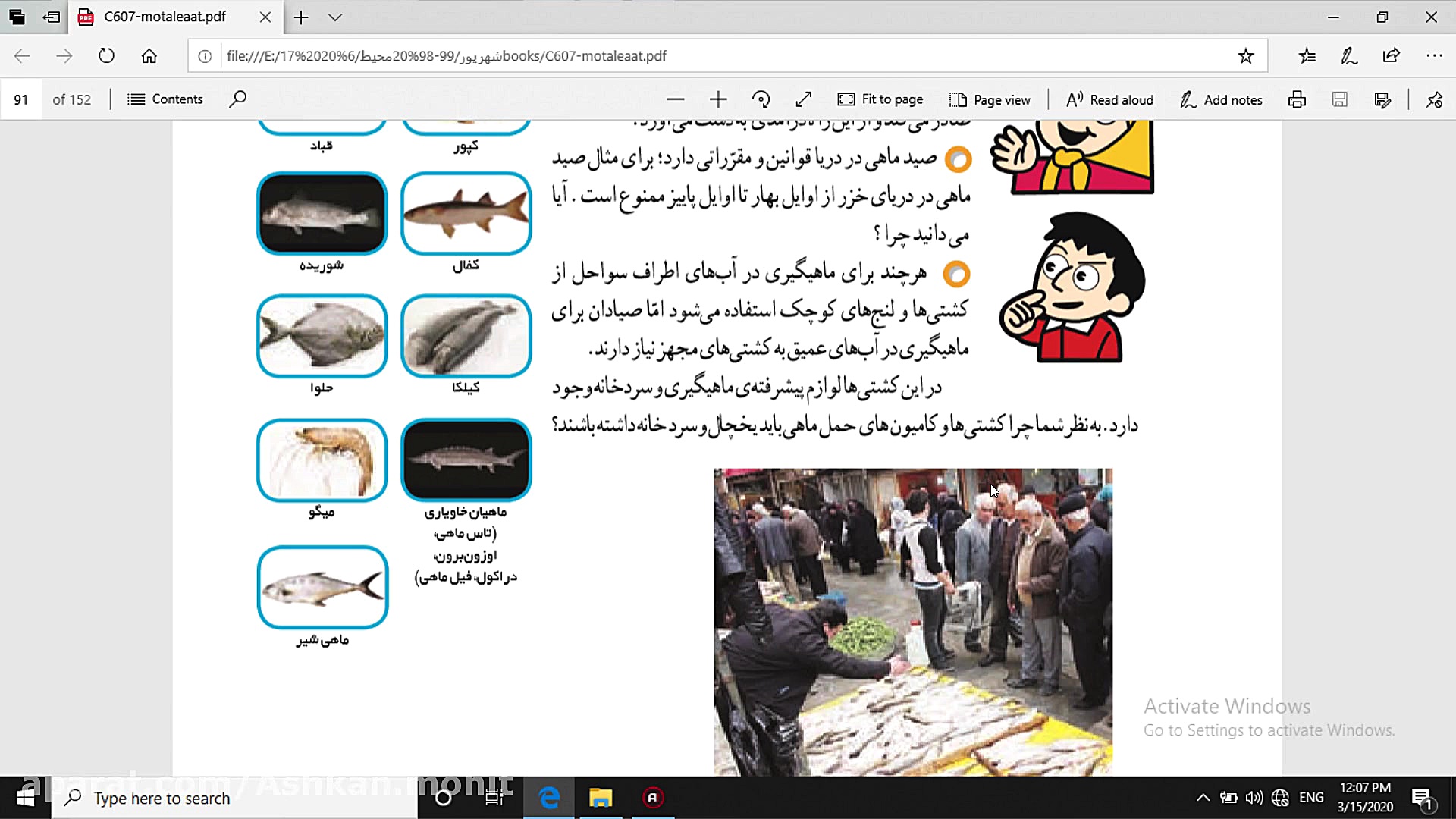1456x819 pixels.
Task: Click the Rotate page icon
Action: 761,99
